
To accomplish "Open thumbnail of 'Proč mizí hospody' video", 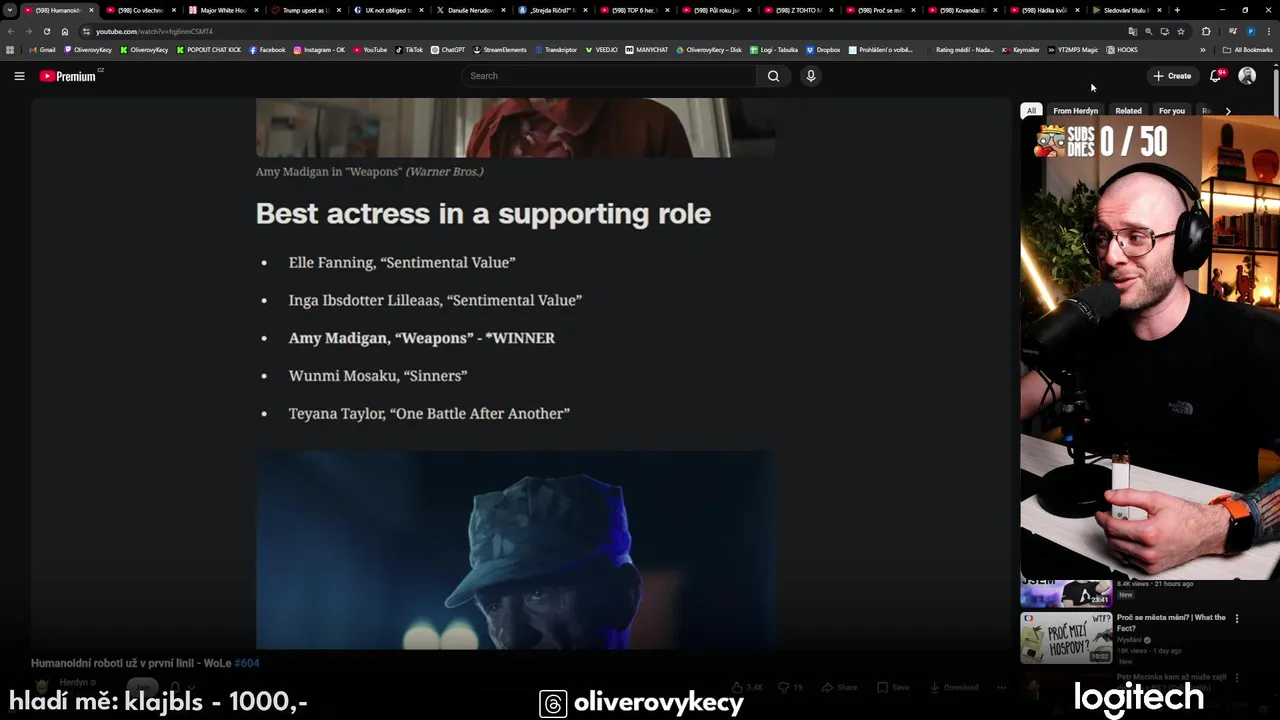I will 1066,638.
